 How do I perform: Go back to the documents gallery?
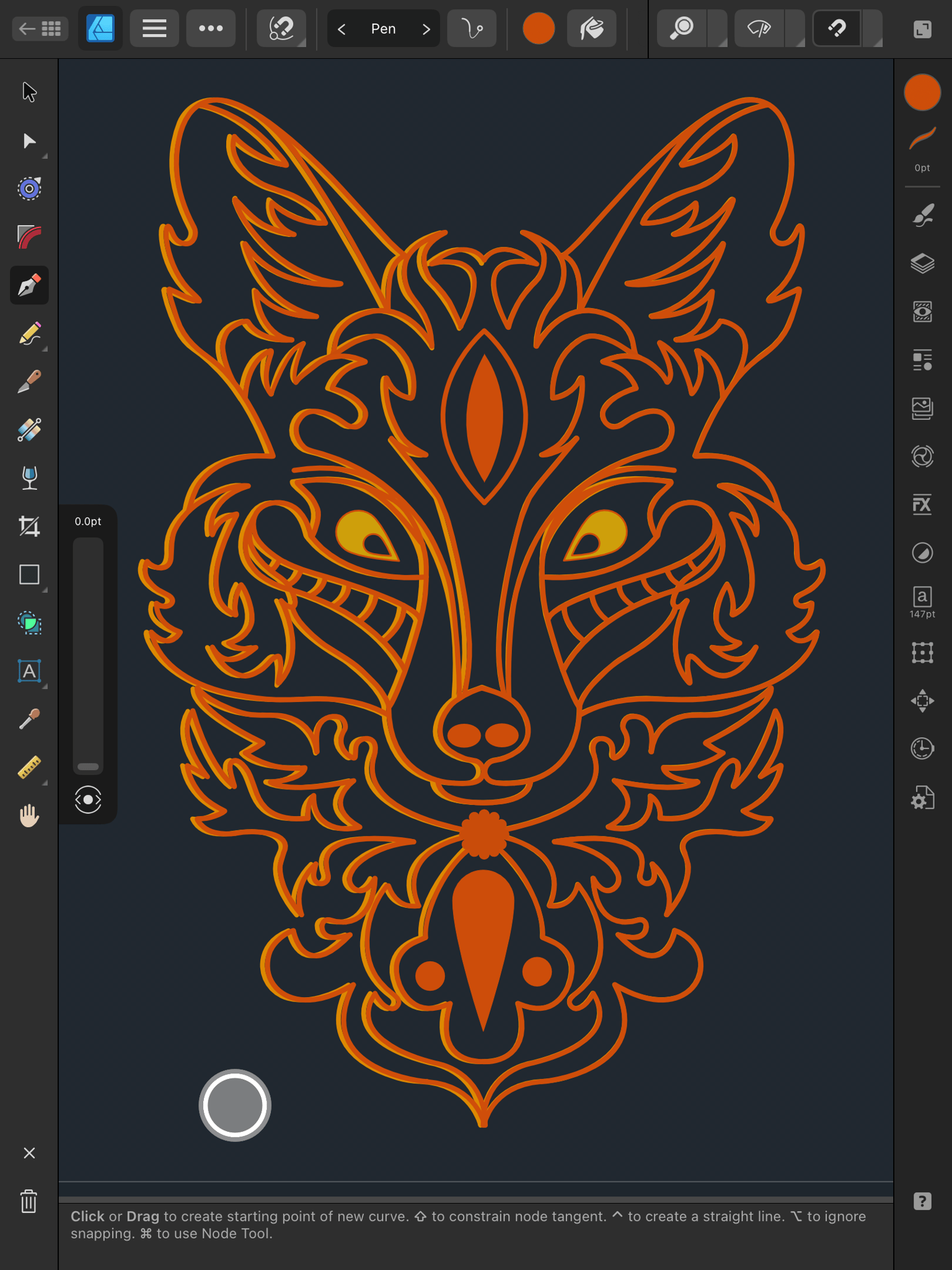[x=40, y=29]
